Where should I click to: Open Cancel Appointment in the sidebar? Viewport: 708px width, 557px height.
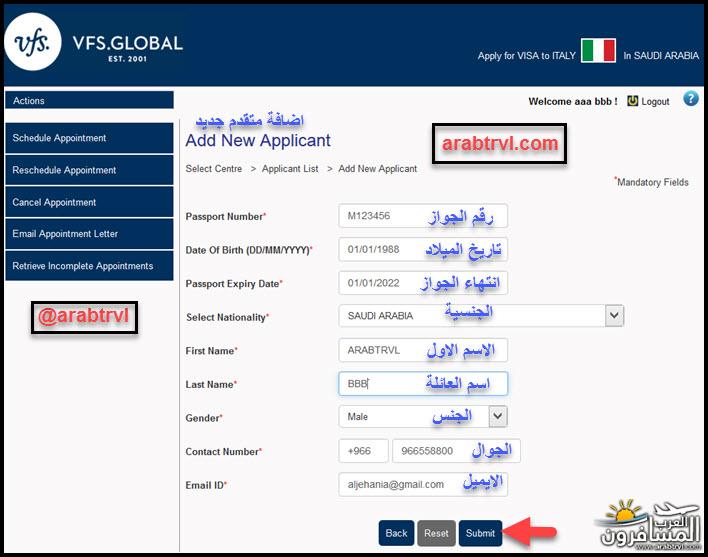pyautogui.click(x=89, y=202)
